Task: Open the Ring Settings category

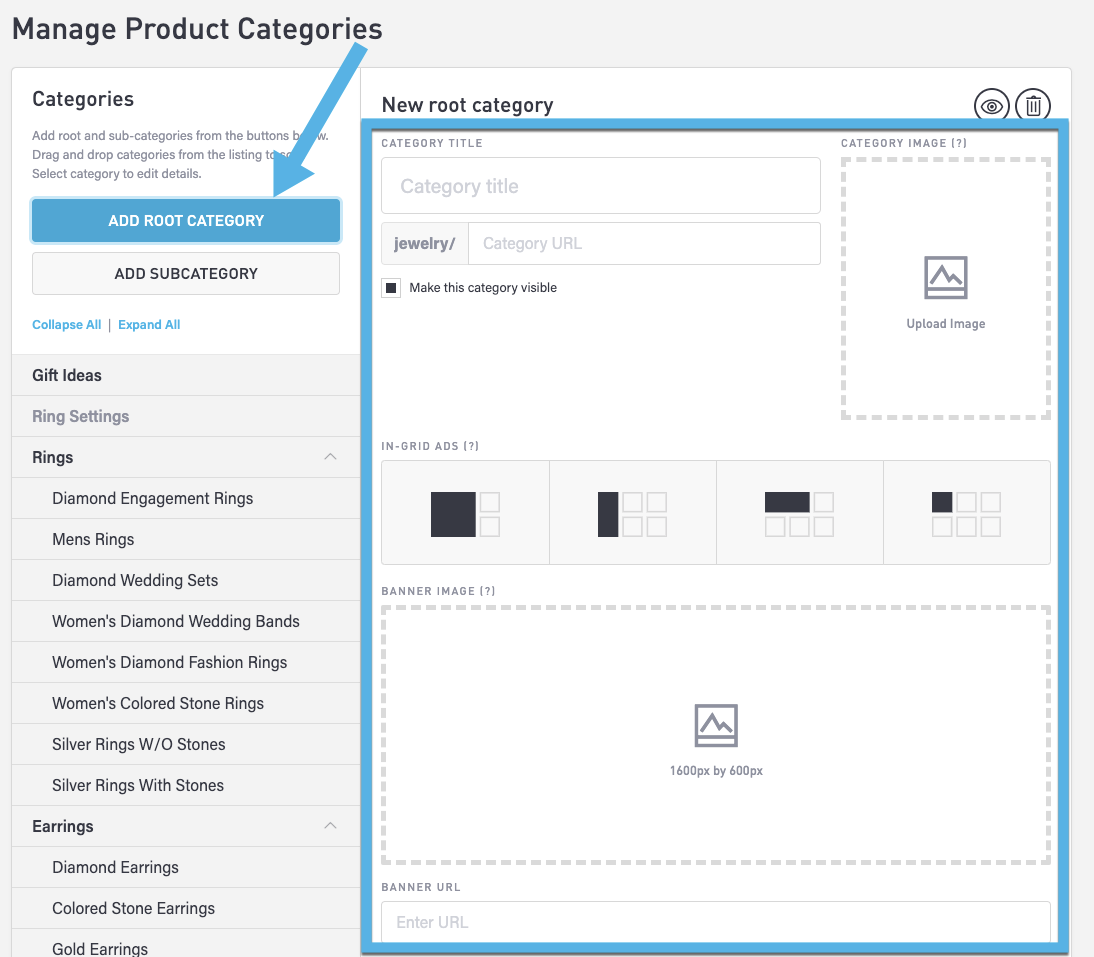Action: 80,417
